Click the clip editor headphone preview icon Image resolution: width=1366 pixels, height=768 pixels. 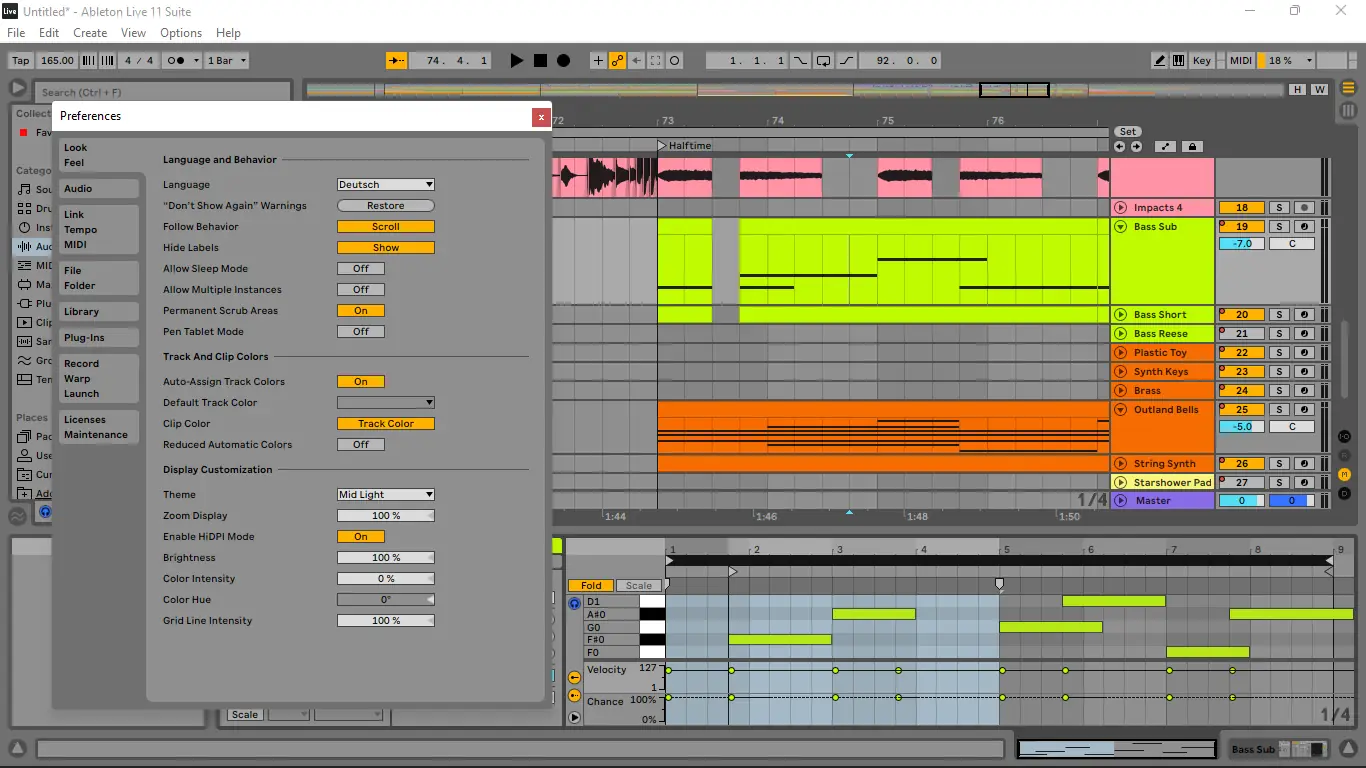tap(574, 604)
